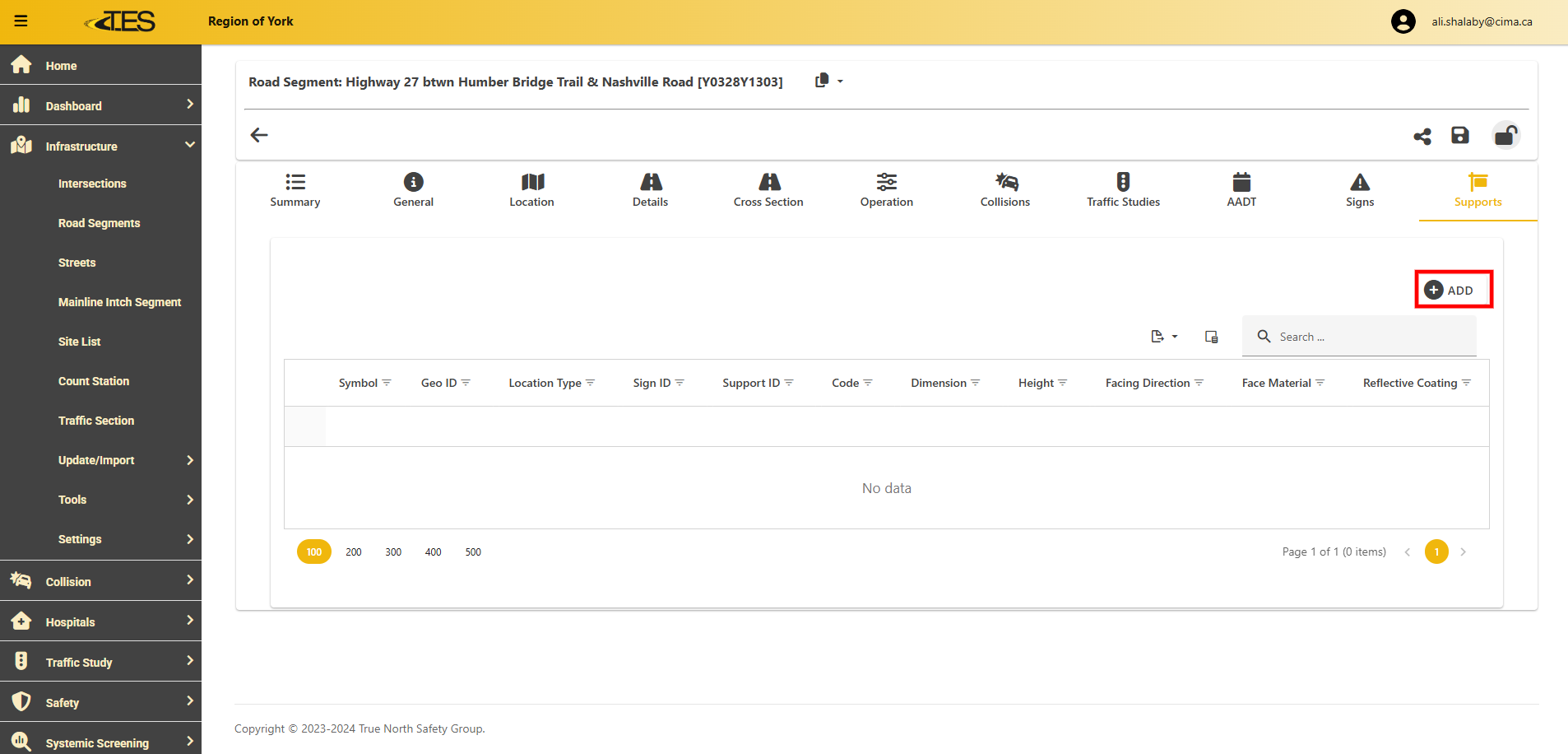This screenshot has height=754, width=1568.
Task: Click the ADD button
Action: 1453,290
